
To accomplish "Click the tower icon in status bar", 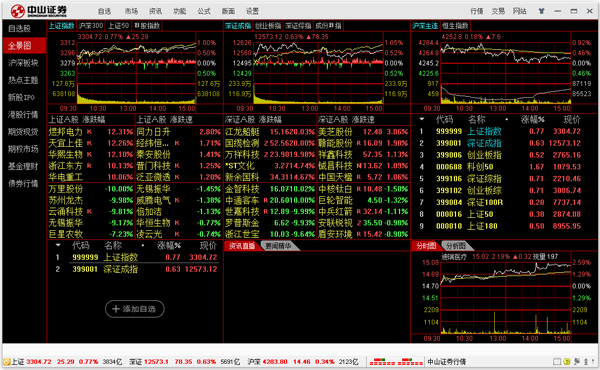I will (586, 361).
